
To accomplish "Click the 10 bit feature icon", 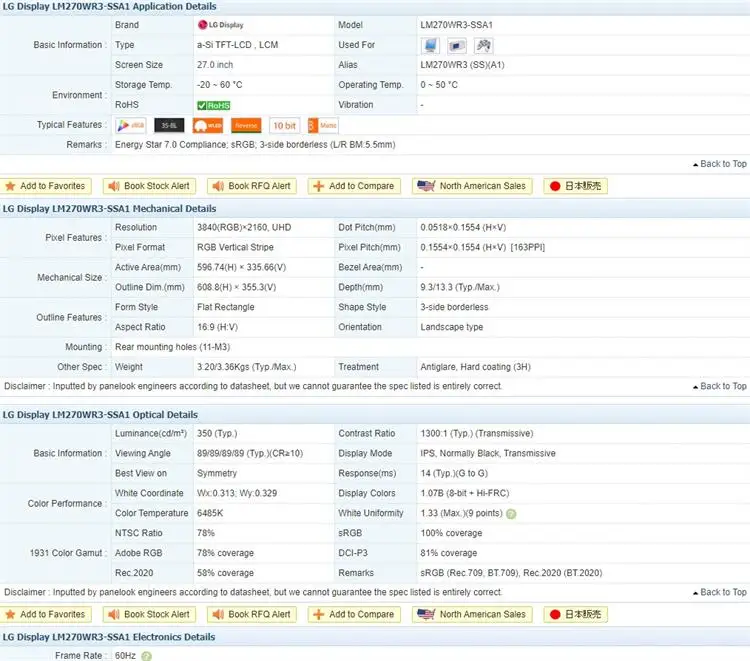I will point(284,126).
